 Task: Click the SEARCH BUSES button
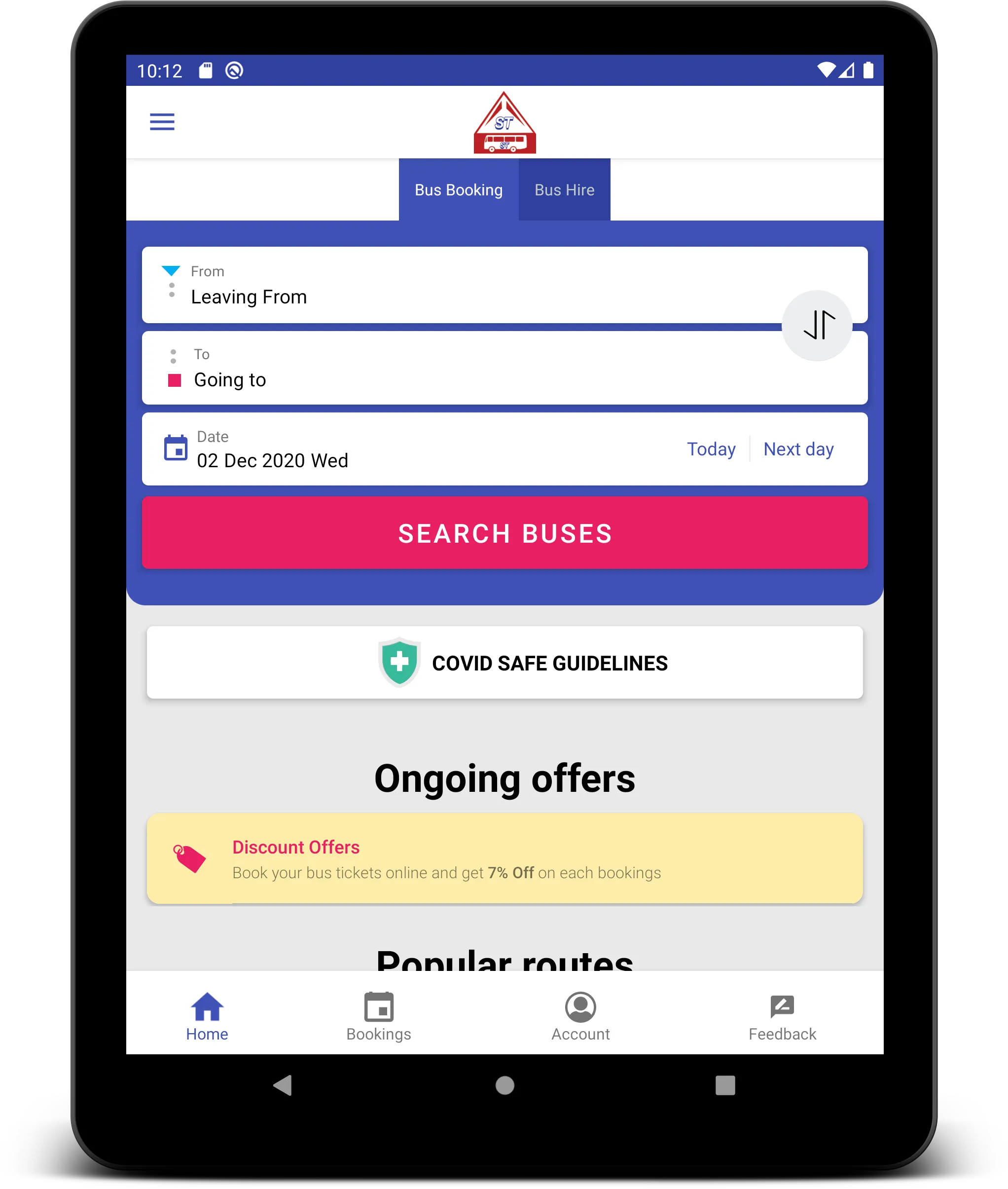(x=504, y=533)
